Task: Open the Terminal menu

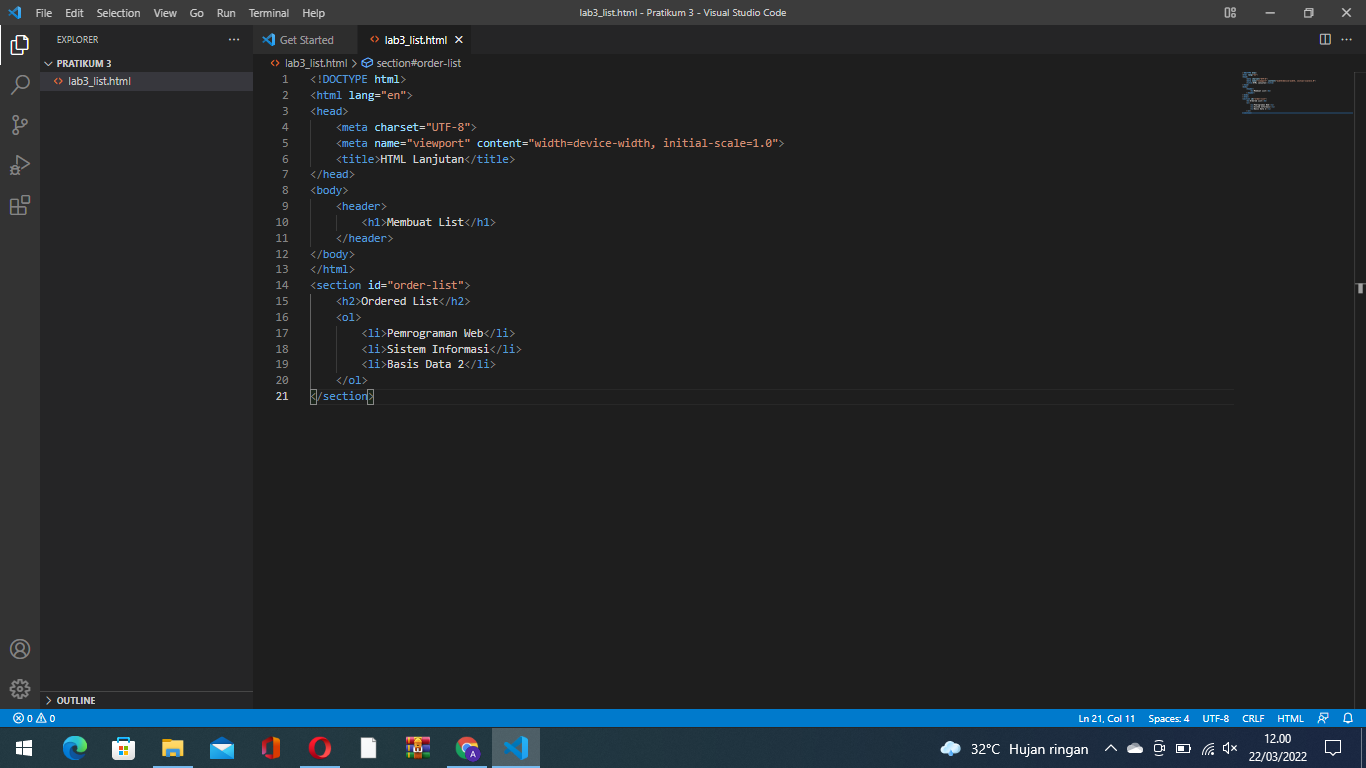Action: tap(268, 13)
